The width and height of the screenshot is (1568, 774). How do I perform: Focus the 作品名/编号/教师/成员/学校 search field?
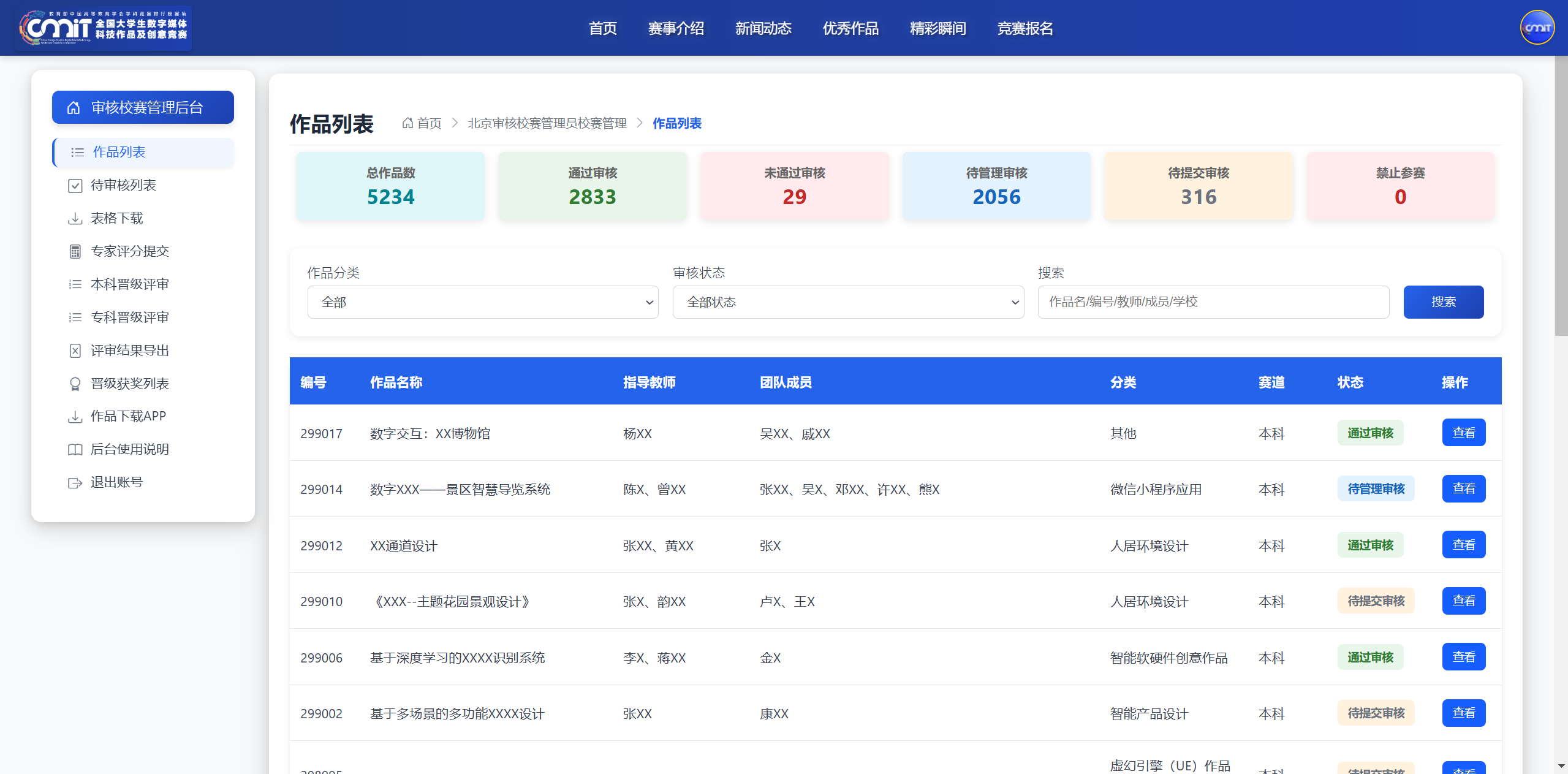tap(1213, 302)
